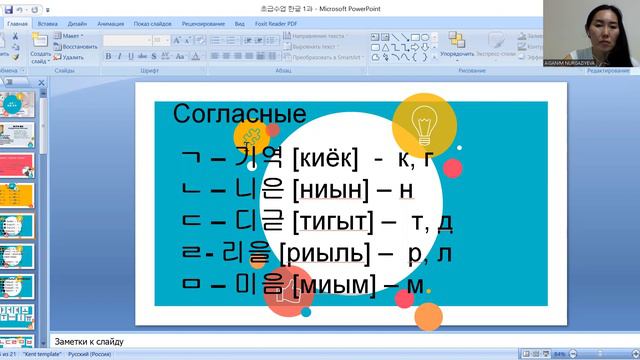Open Упорядочить arrange menu

point(457,46)
